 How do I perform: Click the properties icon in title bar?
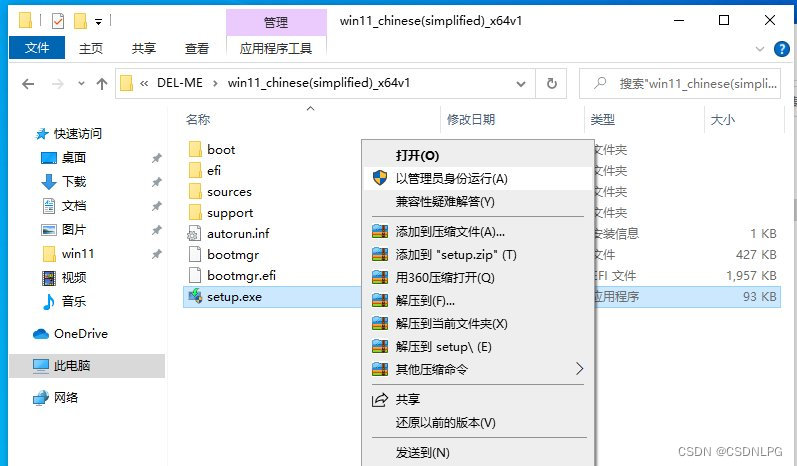click(x=58, y=21)
